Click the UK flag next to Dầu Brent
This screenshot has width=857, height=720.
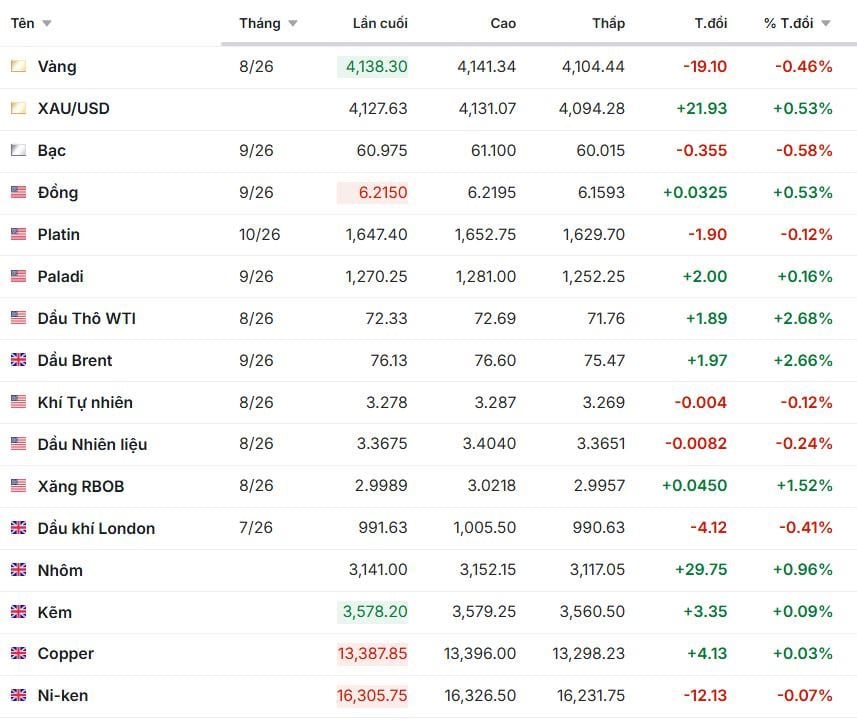pyautogui.click(x=19, y=360)
